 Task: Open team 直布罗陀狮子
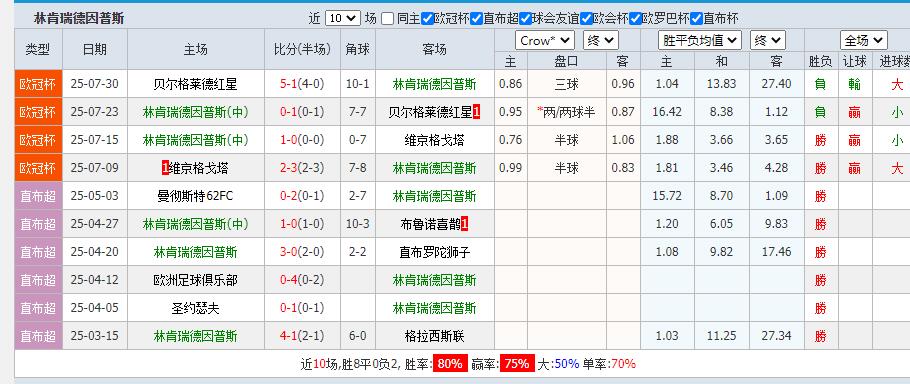(x=435, y=252)
